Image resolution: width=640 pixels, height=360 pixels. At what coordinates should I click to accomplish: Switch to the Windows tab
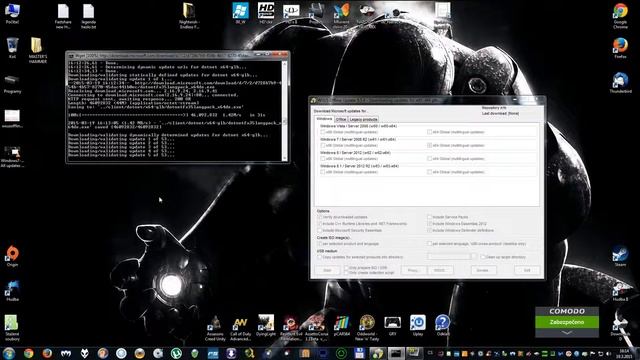tap(324, 119)
